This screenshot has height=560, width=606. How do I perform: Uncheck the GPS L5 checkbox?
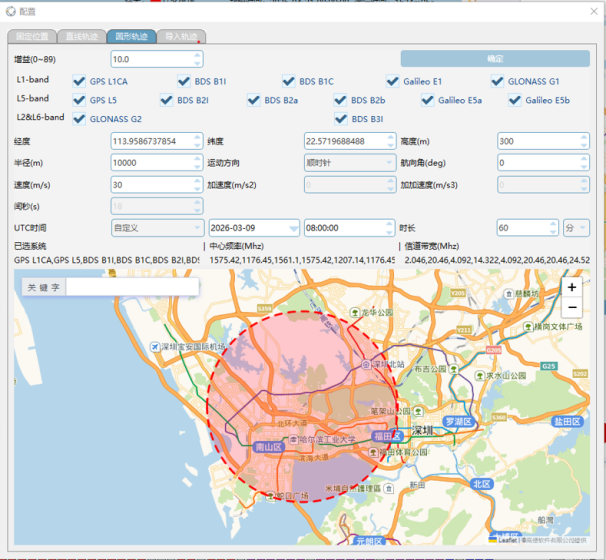click(x=79, y=100)
